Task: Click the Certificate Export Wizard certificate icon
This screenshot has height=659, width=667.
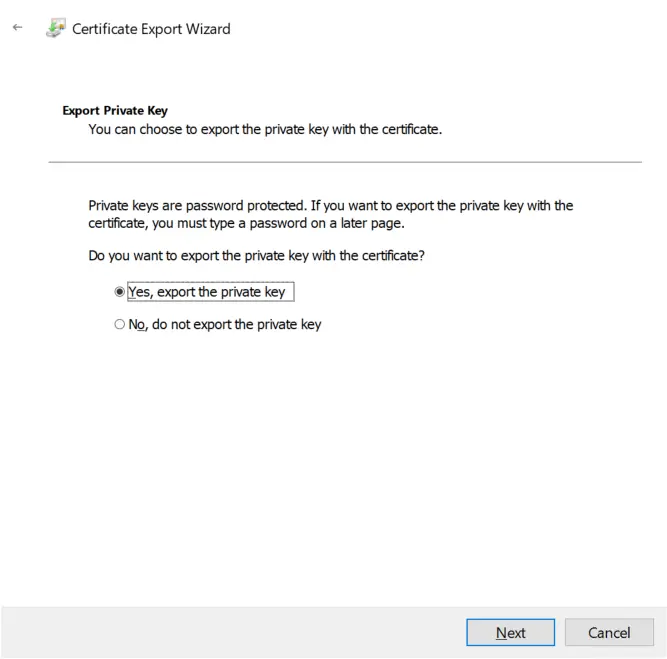Action: tap(56, 29)
